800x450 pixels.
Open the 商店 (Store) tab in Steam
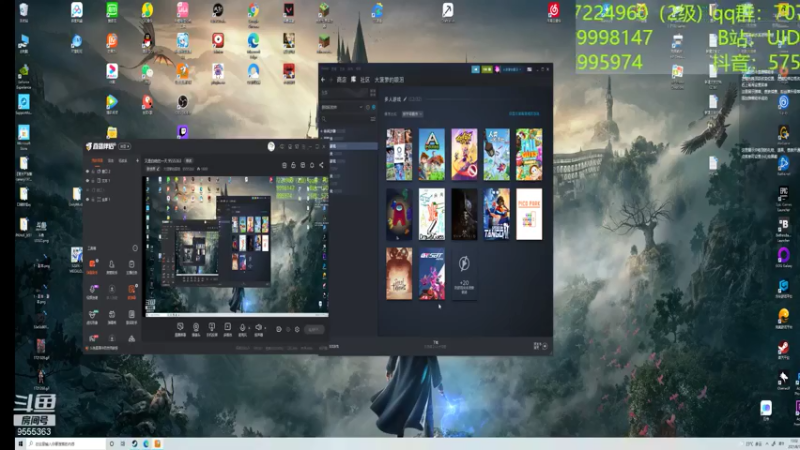pyautogui.click(x=341, y=80)
